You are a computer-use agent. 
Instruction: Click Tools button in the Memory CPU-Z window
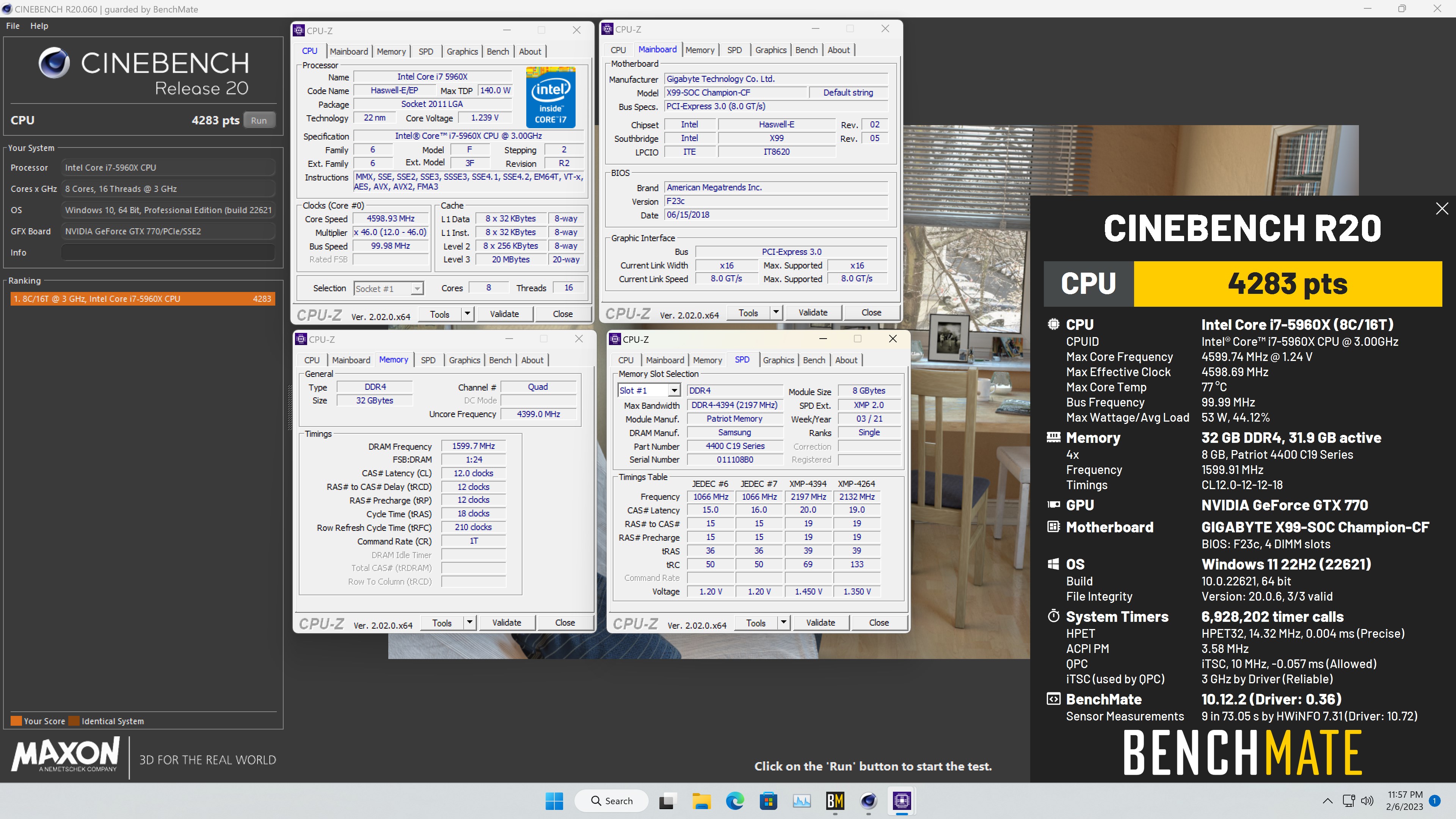(x=442, y=622)
